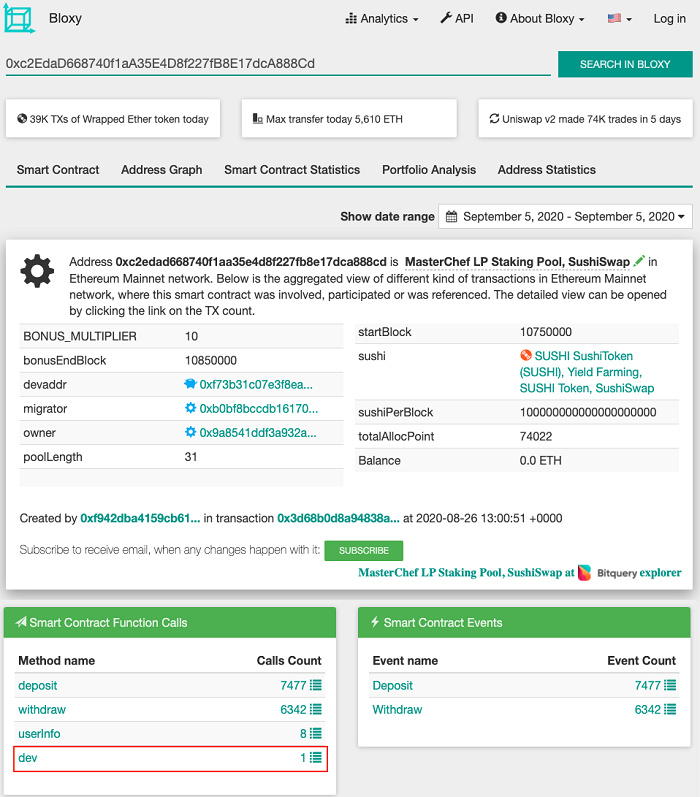
Task: Click the paper plane Function Calls icon
Action: click(x=21, y=622)
